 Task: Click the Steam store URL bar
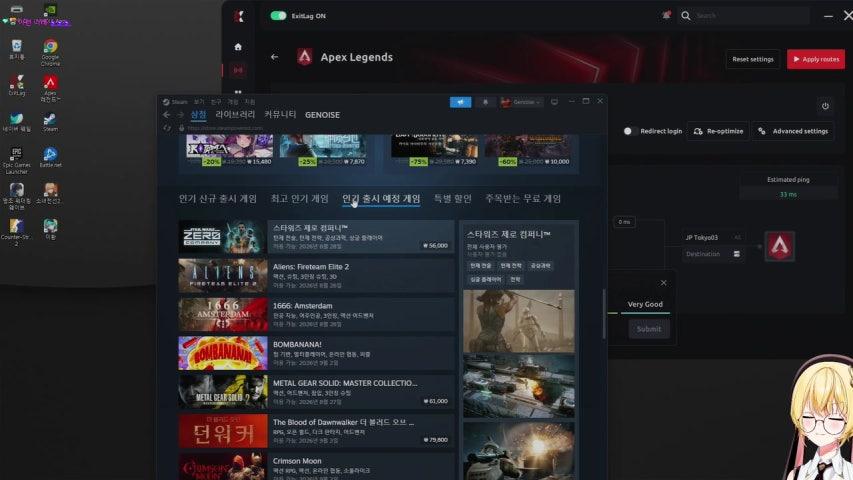click(x=225, y=128)
